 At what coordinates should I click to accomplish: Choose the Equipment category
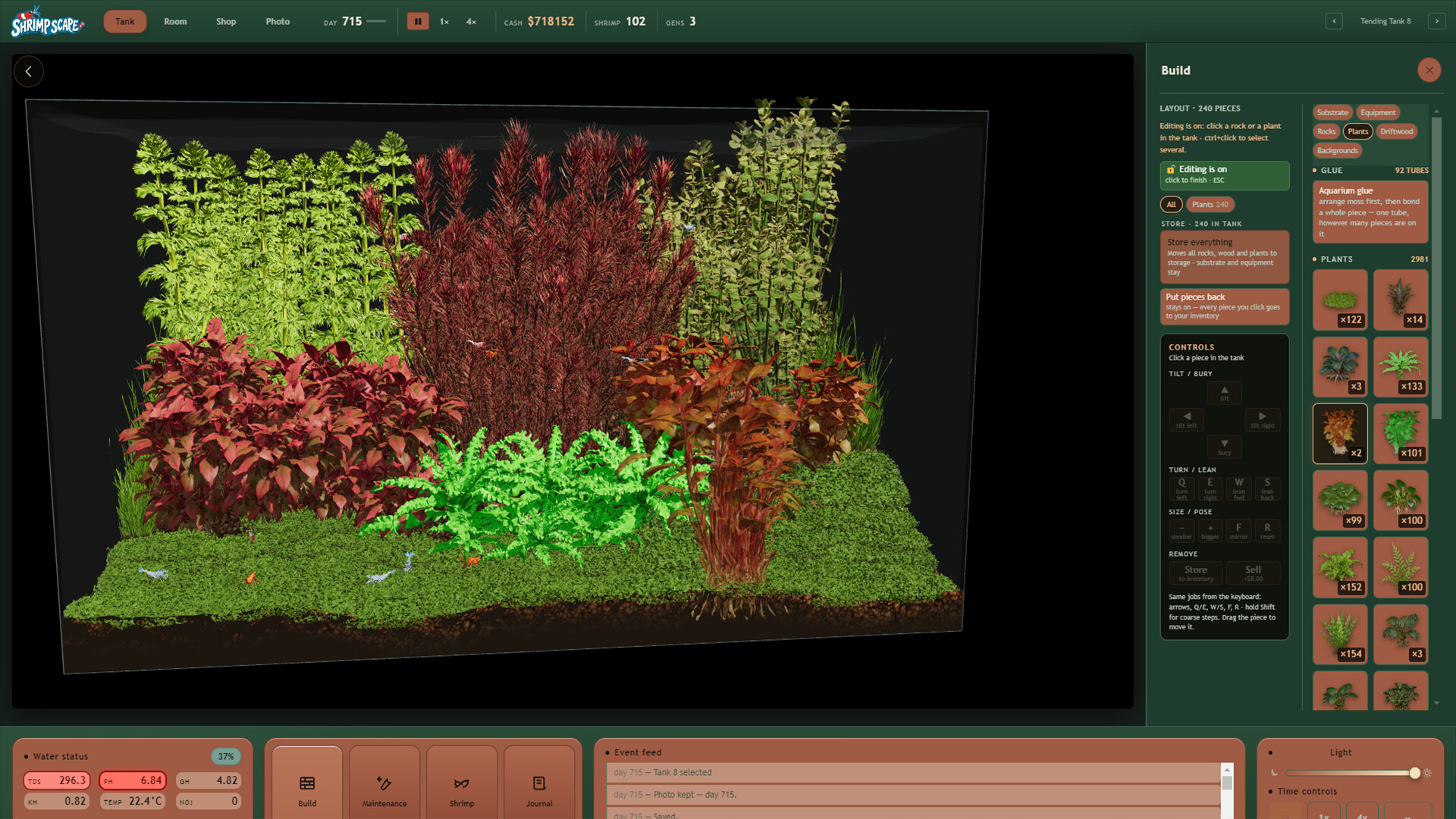tap(1378, 113)
